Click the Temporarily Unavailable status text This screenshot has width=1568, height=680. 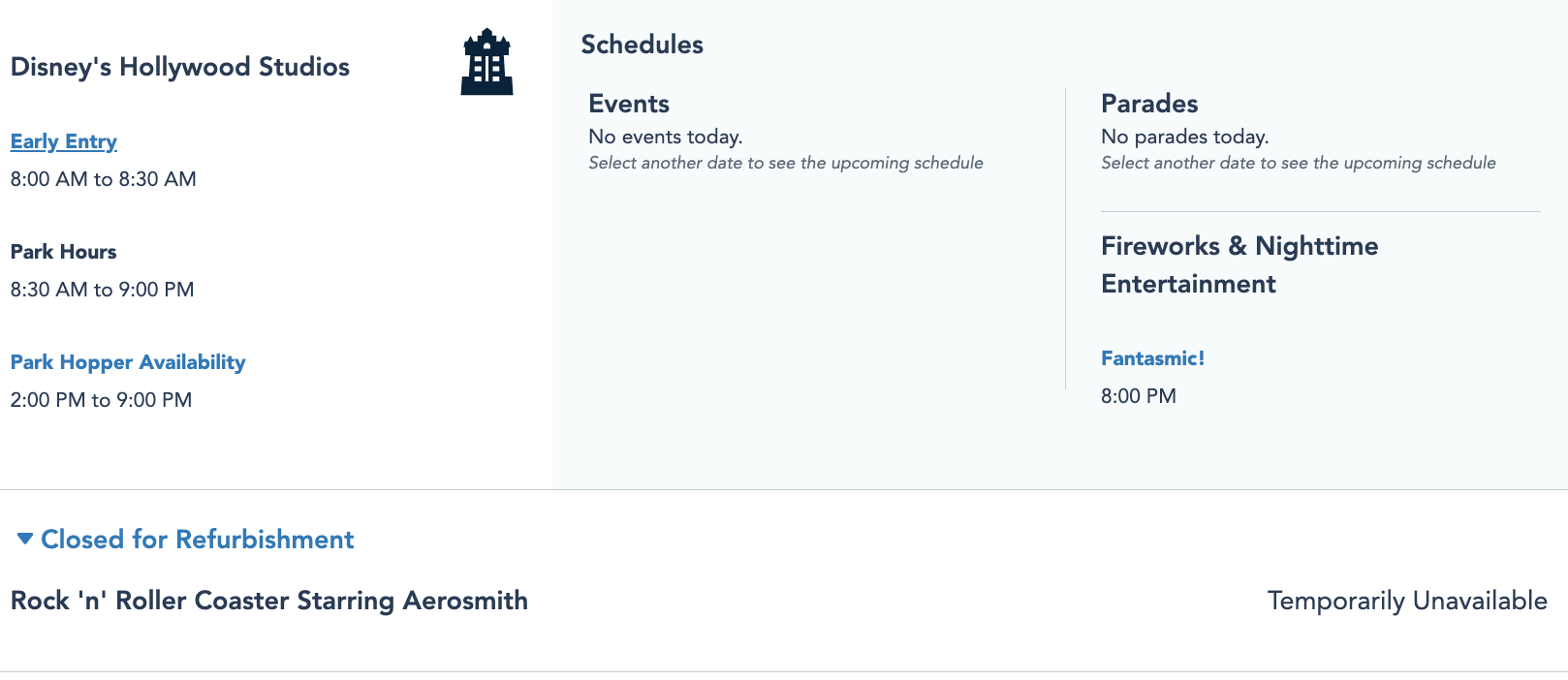(x=1407, y=601)
